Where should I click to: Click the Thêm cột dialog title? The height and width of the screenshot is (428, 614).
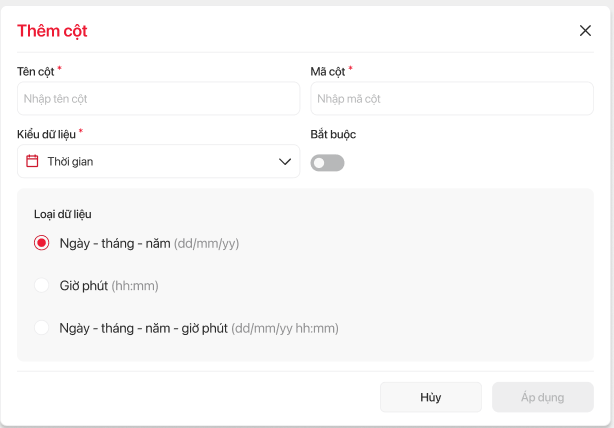point(52,31)
